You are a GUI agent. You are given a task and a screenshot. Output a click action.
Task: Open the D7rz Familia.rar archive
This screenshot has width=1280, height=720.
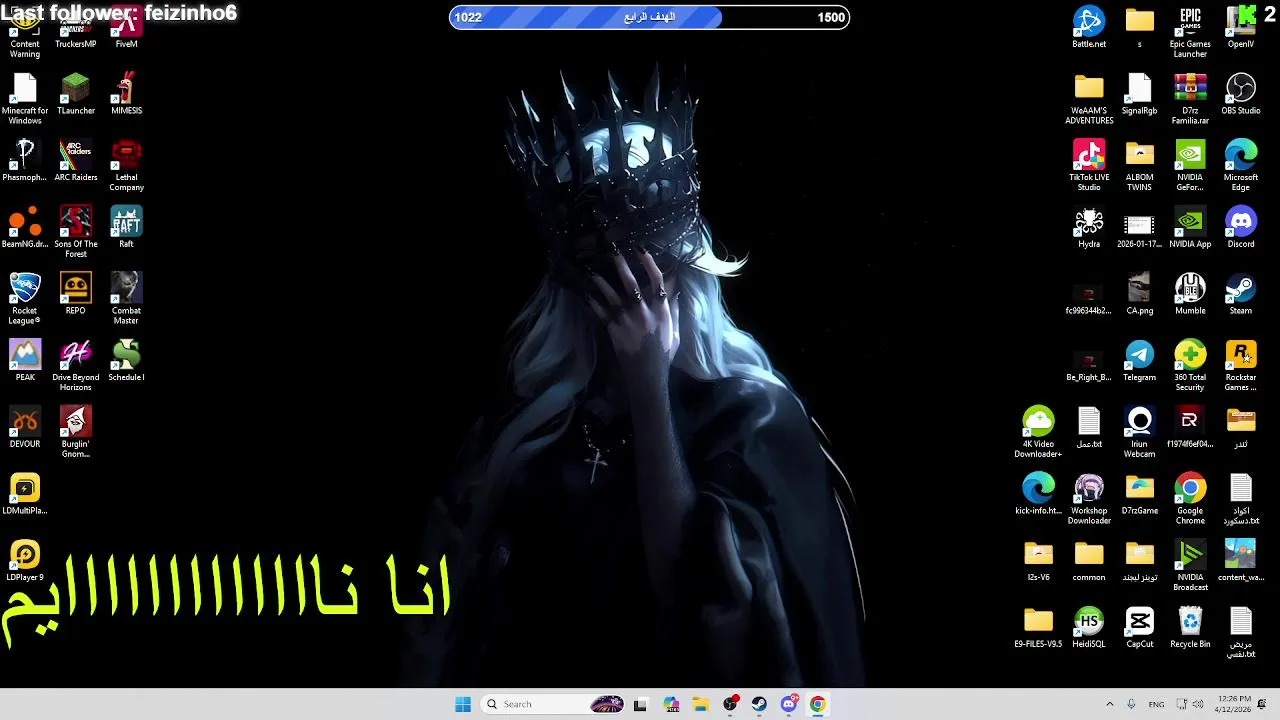point(1190,98)
